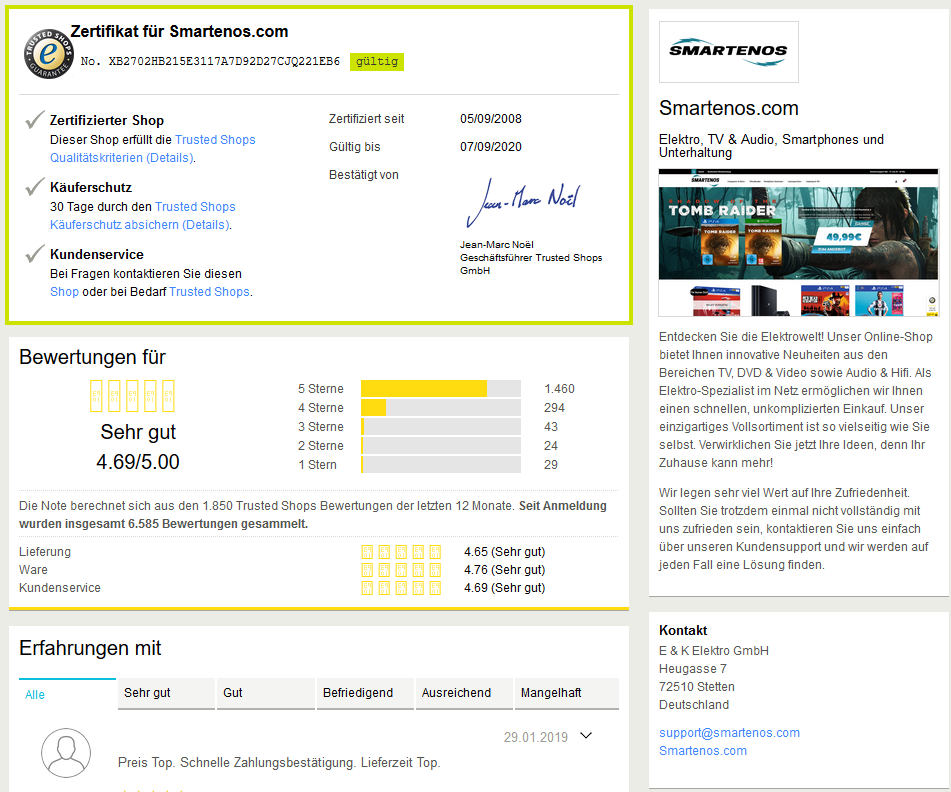Click the 294 count for 4 Sterne

click(554, 408)
